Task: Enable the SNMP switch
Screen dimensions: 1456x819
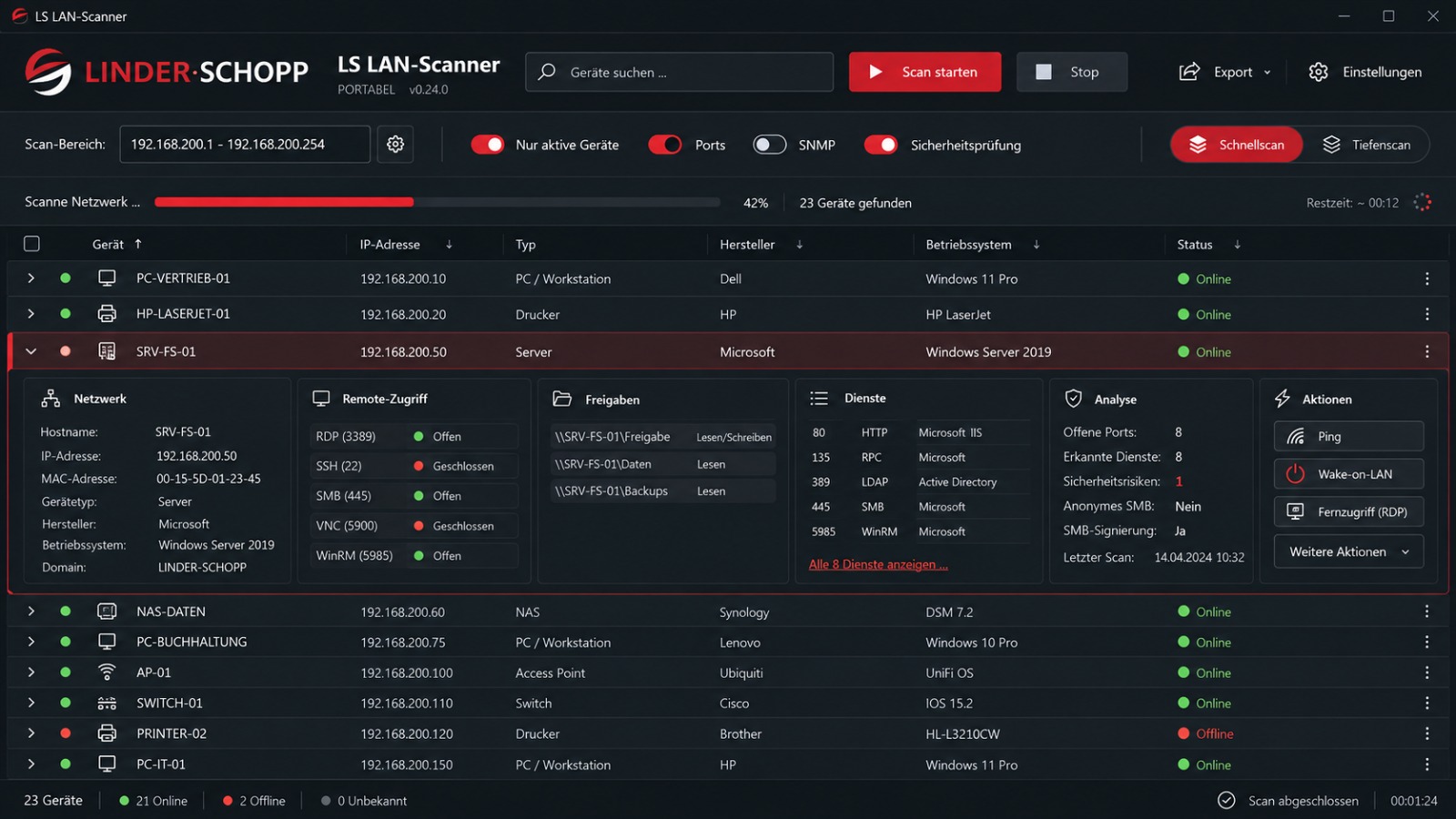Action: (x=770, y=145)
